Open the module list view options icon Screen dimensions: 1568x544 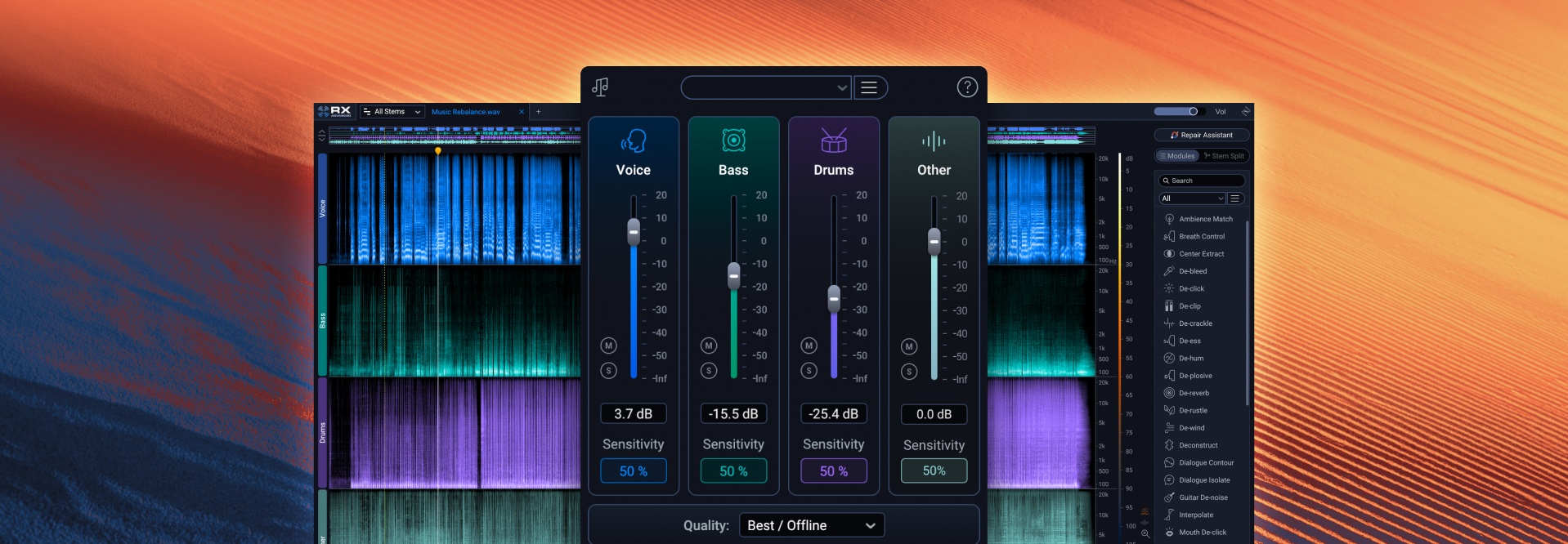coord(1235,198)
